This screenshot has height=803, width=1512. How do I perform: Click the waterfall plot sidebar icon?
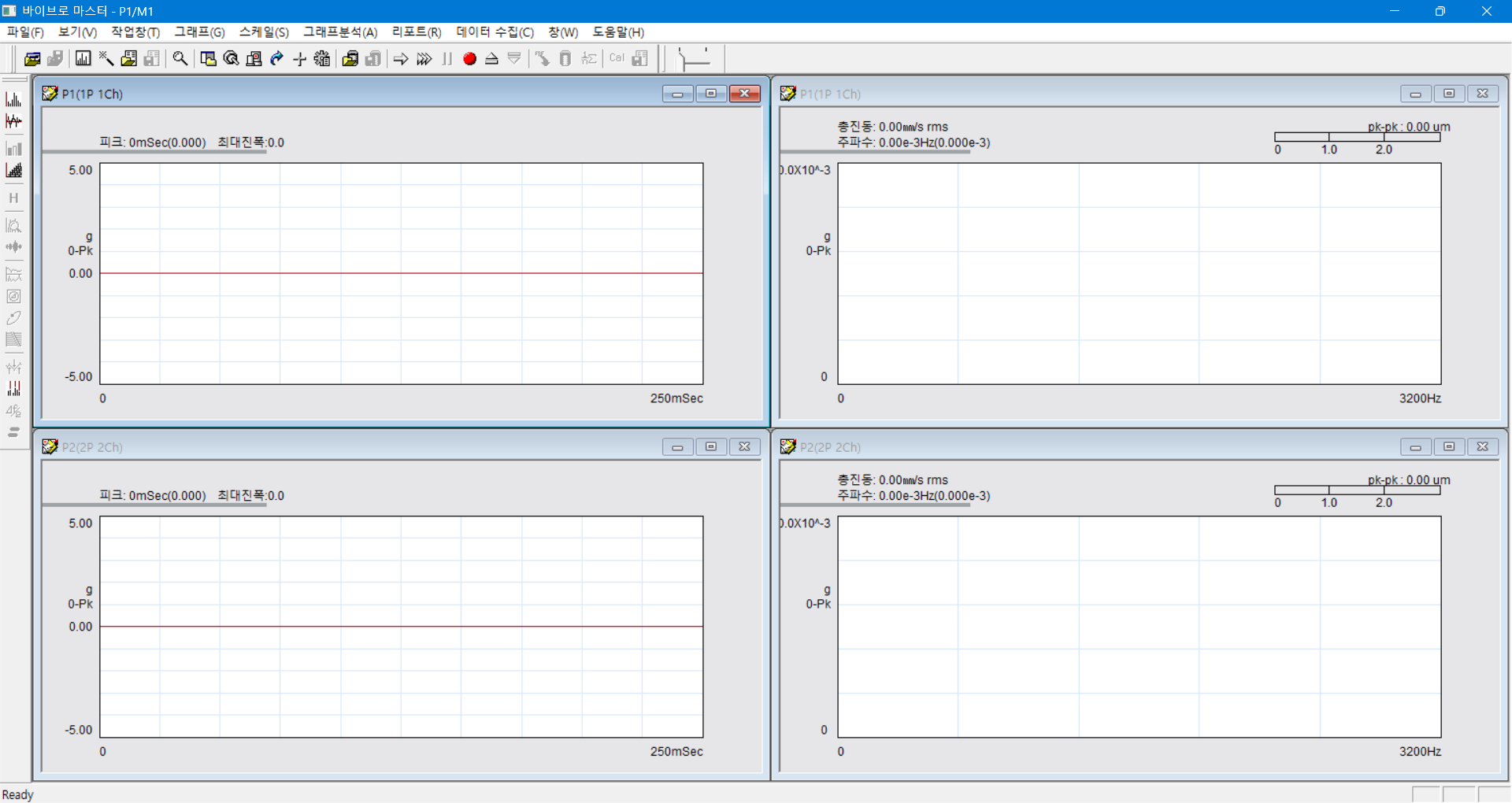13,170
